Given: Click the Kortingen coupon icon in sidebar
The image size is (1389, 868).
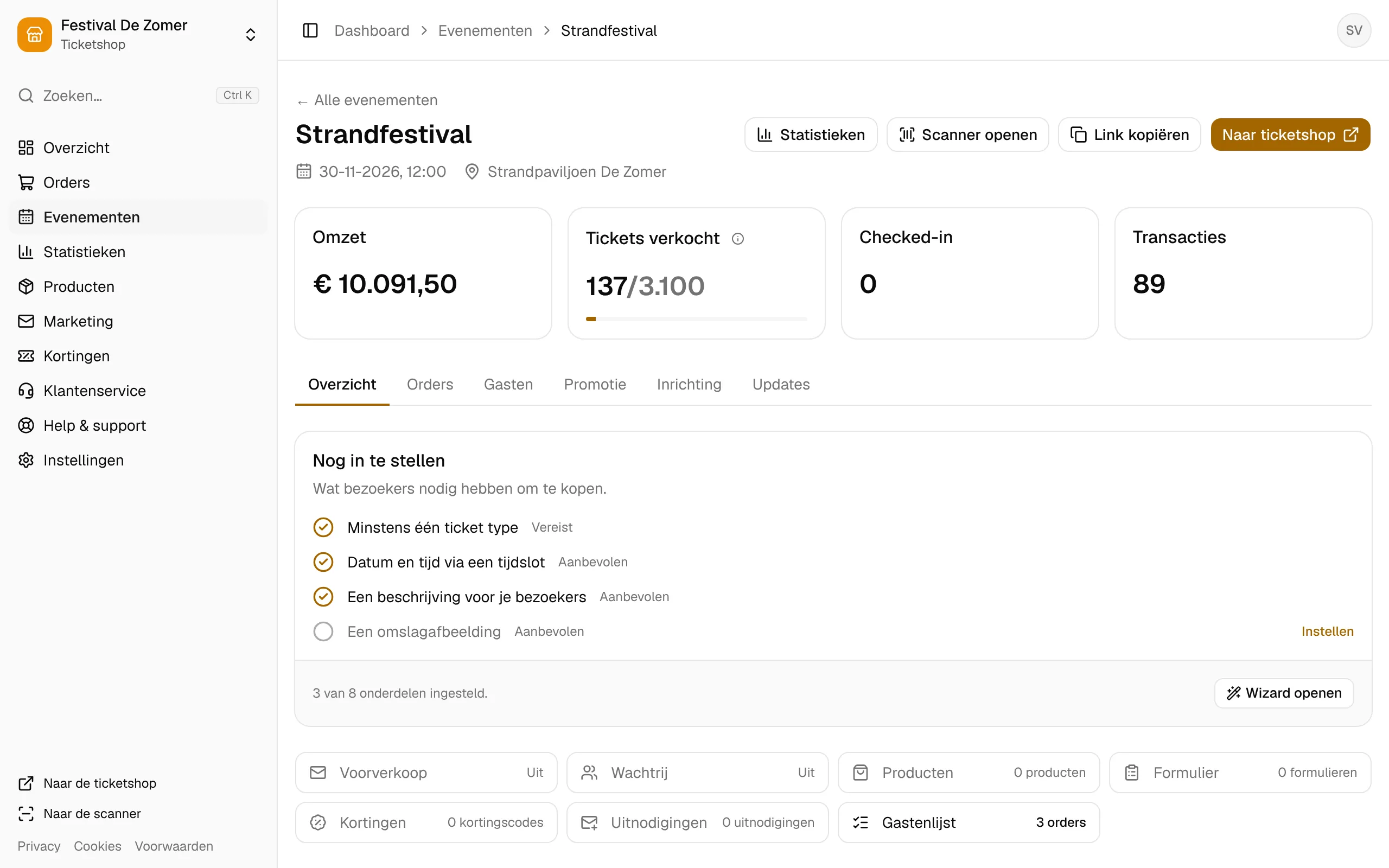Looking at the screenshot, I should (x=26, y=356).
